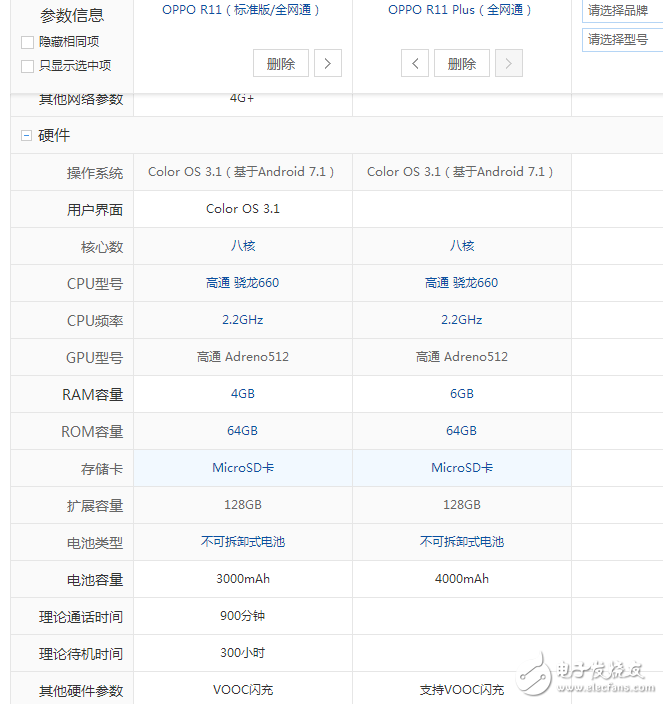This screenshot has width=663, height=704.
Task: Click 不可拆卸式电池 link in R11 Plus column
Action: tap(461, 542)
